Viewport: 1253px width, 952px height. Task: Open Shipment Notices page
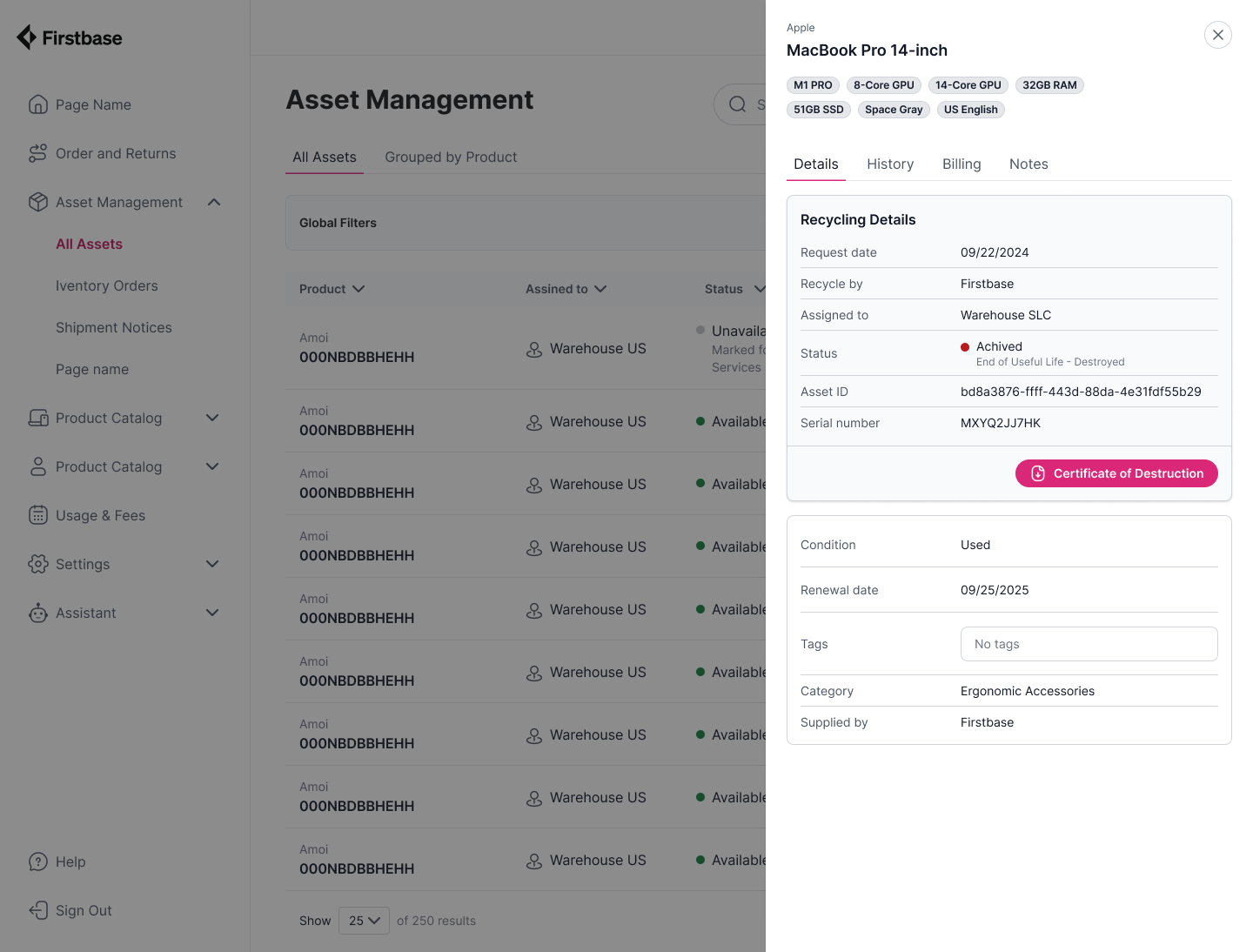pyautogui.click(x=114, y=327)
